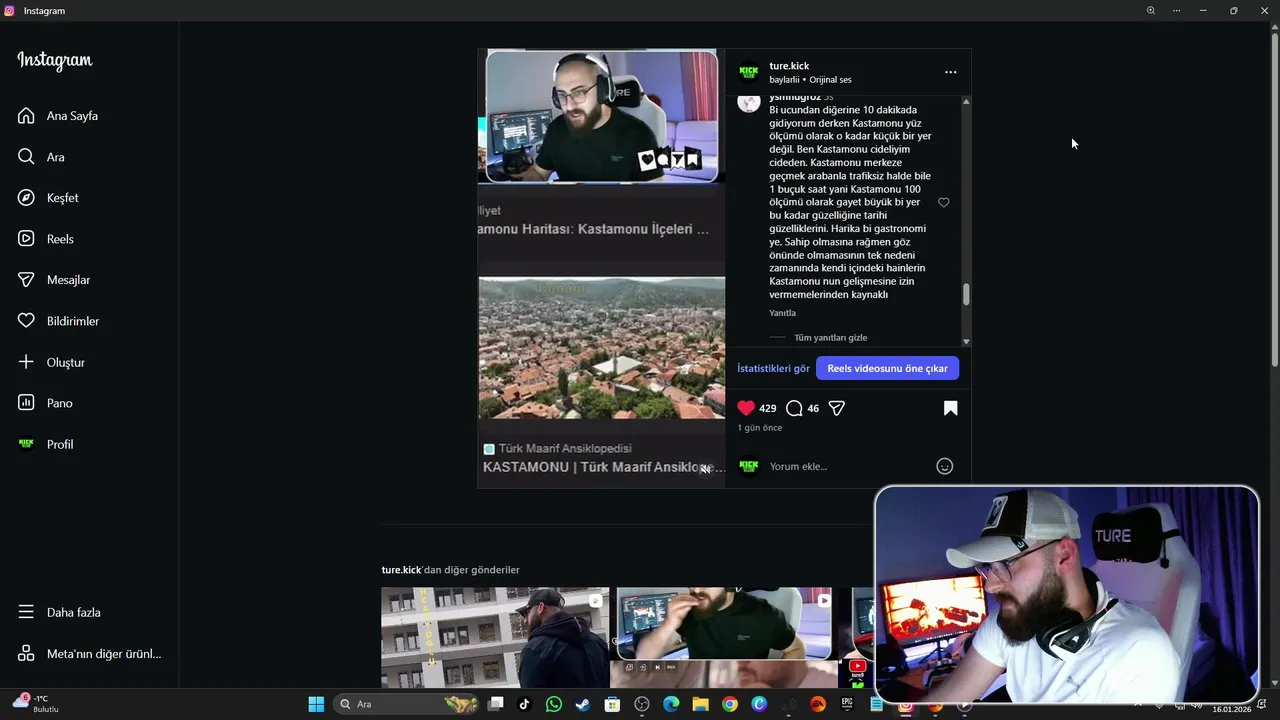
Task: Click Oluştur to create a post
Action: (52, 362)
